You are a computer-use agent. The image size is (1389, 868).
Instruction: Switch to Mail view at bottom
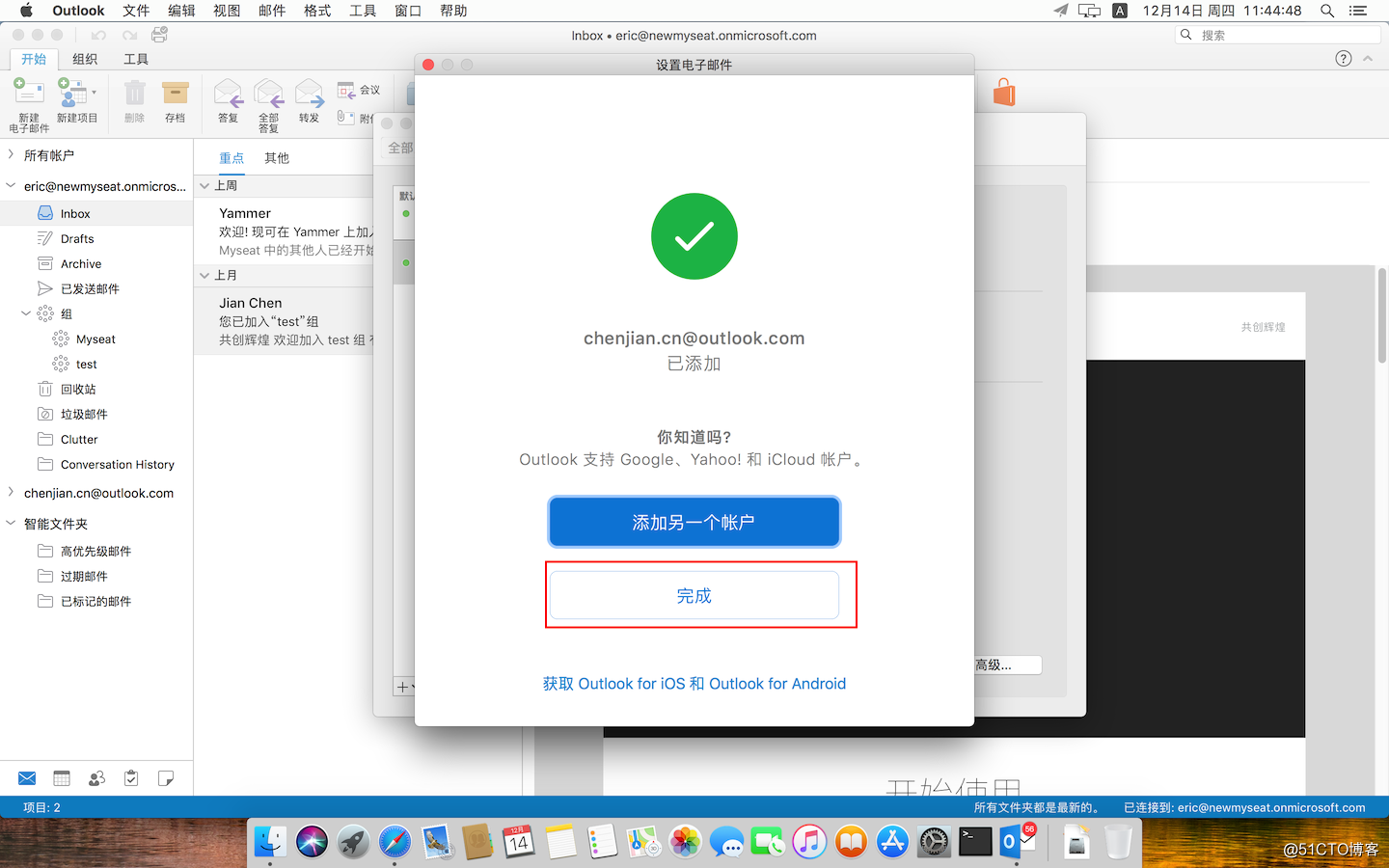tap(27, 778)
